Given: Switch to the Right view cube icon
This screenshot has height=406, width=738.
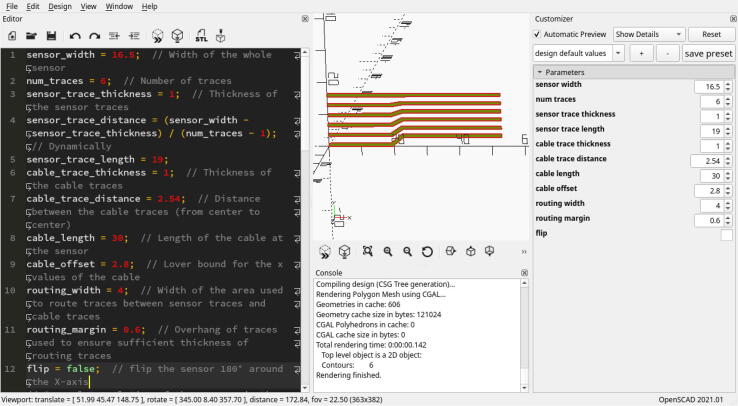Looking at the screenshot, I should (x=450, y=251).
